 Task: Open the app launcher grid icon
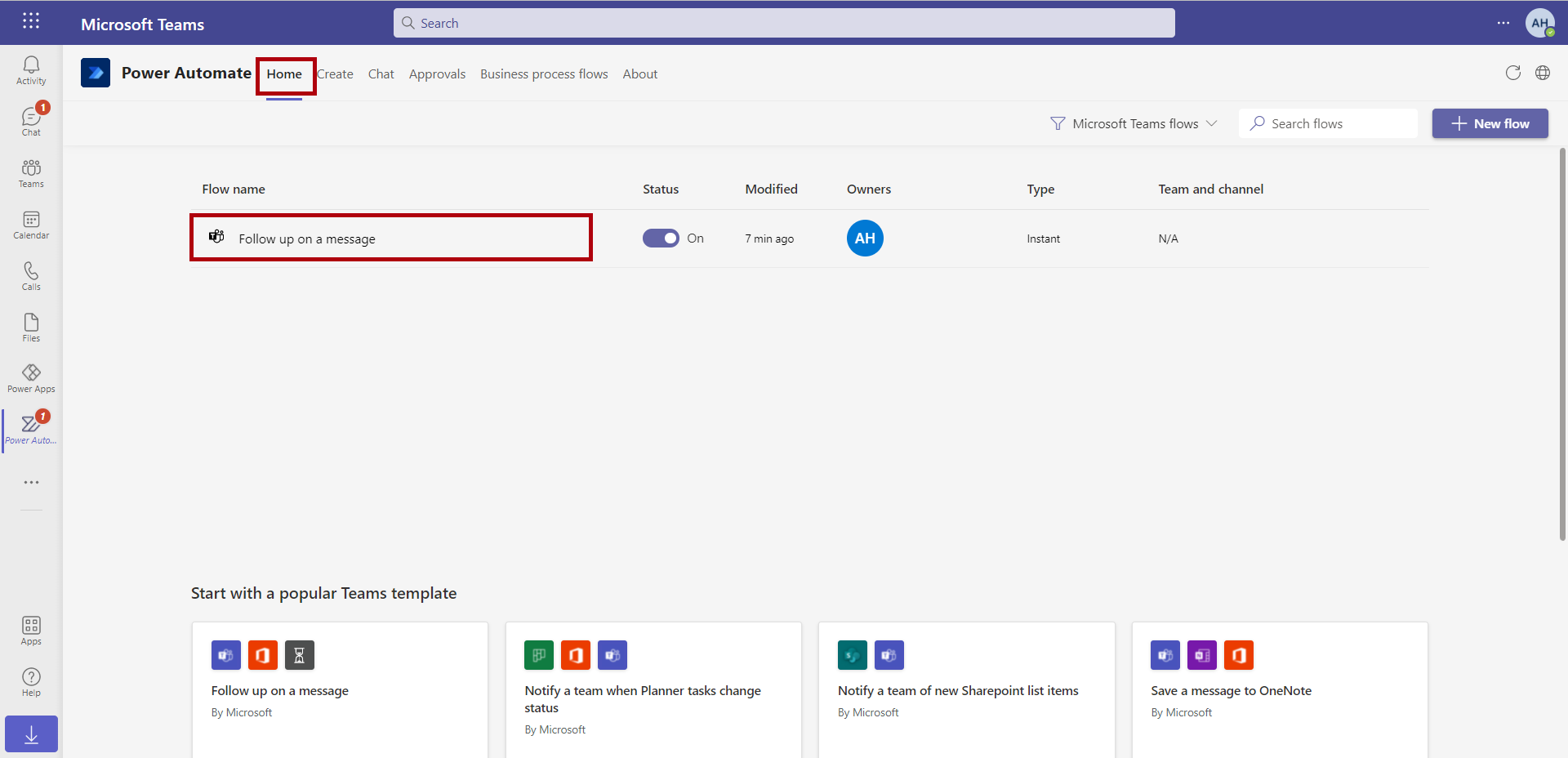pos(31,21)
